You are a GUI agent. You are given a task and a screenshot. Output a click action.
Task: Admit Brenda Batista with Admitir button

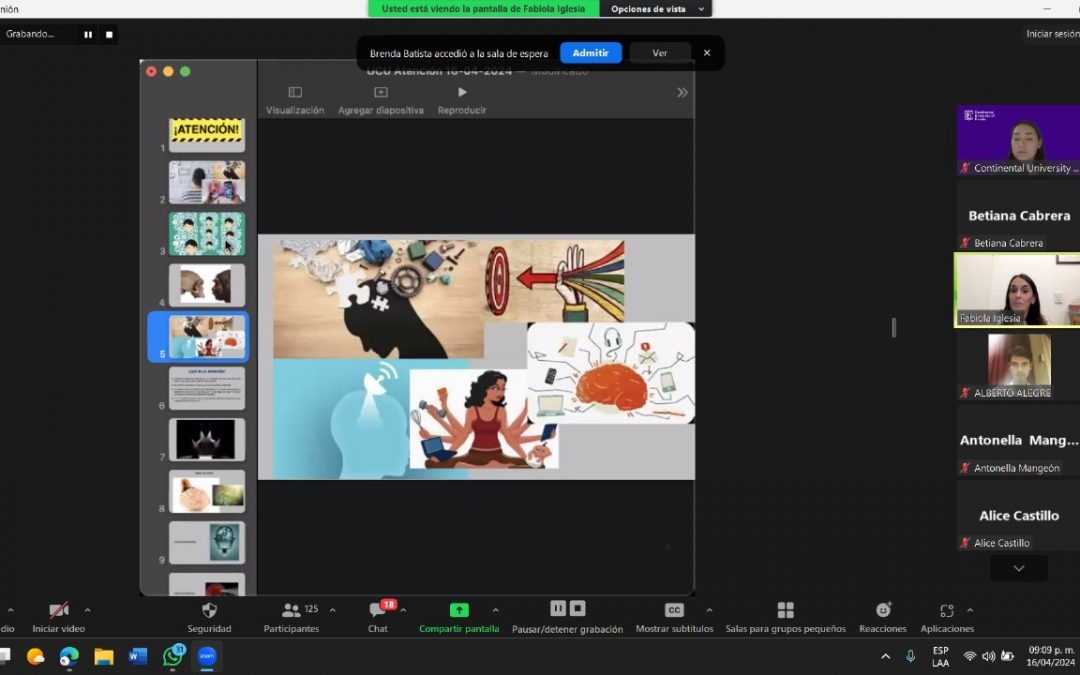pos(590,53)
